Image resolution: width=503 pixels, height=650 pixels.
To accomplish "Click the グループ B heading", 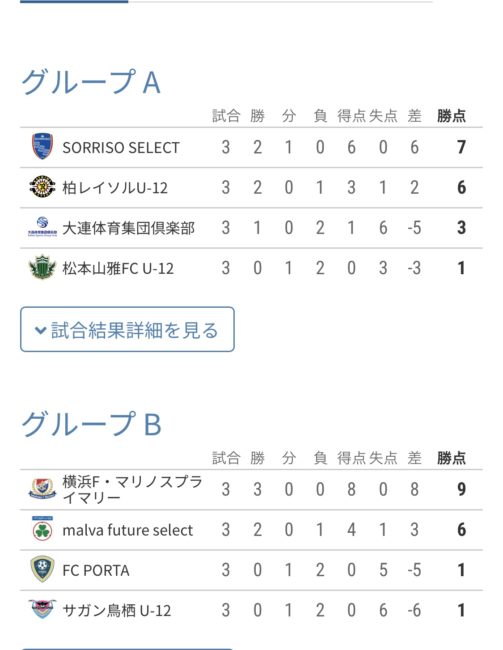I will 91,424.
